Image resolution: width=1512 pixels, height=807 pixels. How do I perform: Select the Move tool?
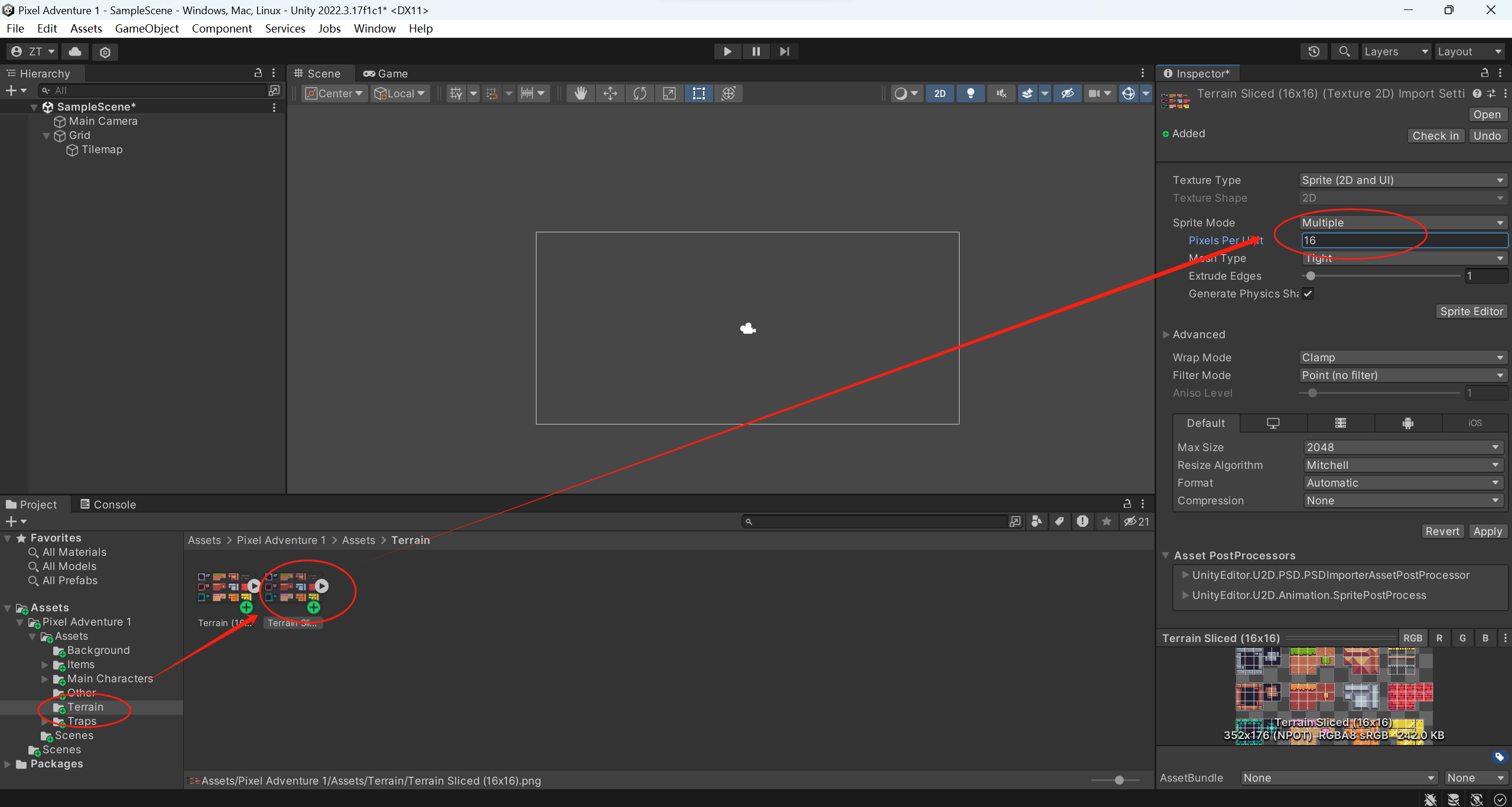click(610, 93)
